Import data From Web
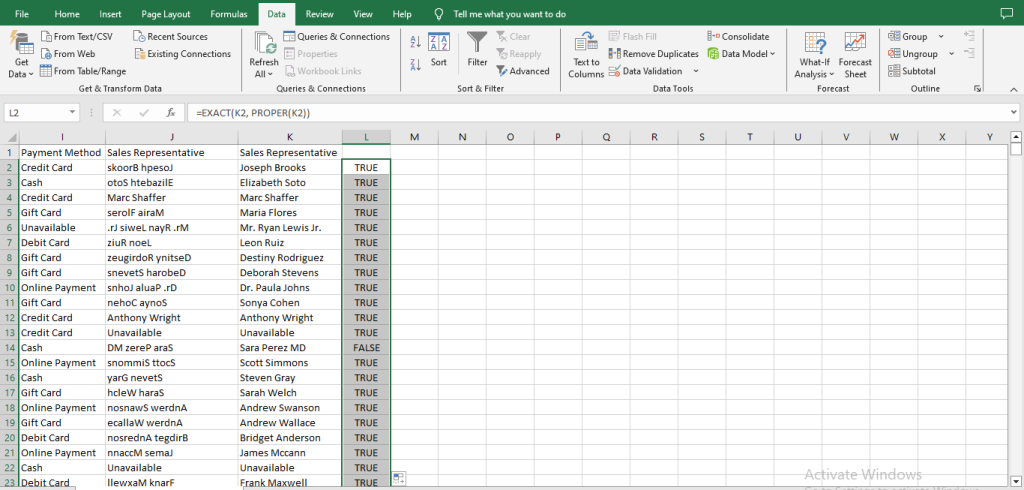This screenshot has height=490, width=1024. (x=68, y=54)
